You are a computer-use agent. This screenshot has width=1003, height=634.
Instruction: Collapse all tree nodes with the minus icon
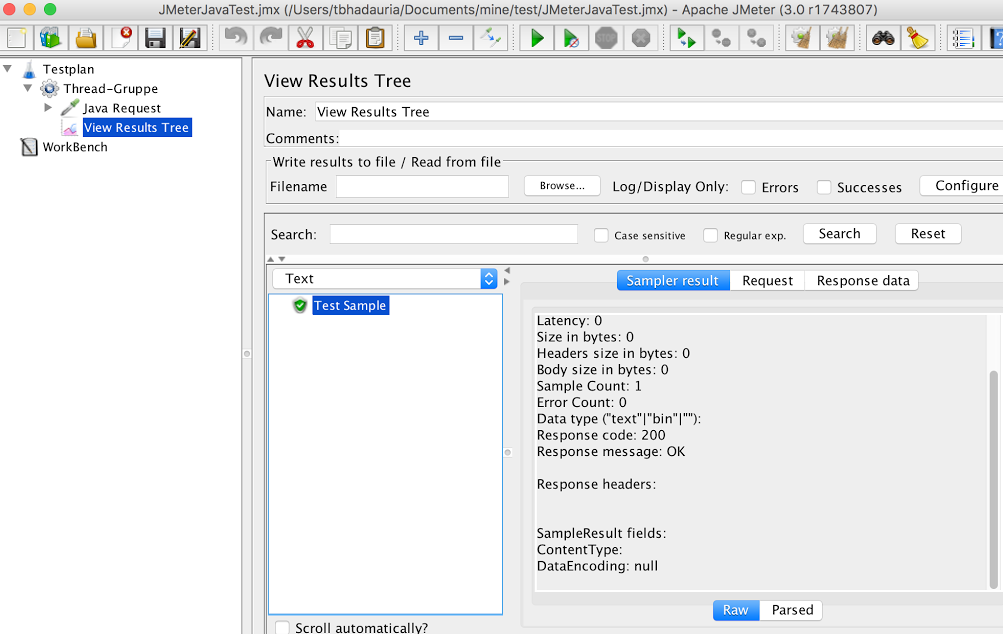tap(455, 38)
